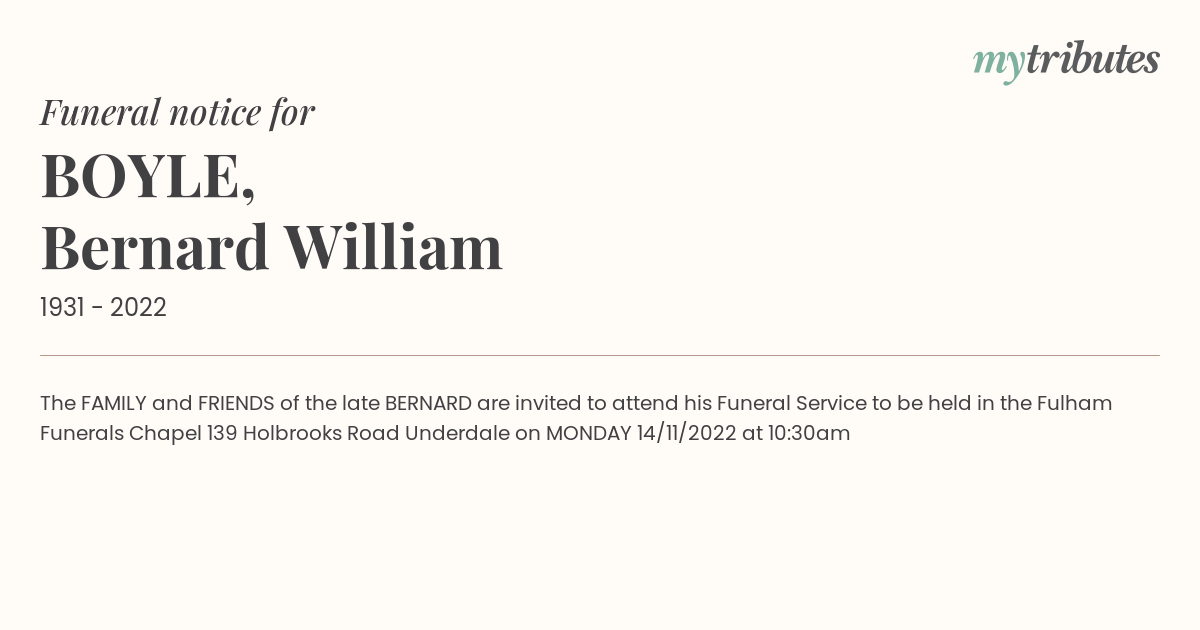This screenshot has width=1200, height=630.
Task: Click the word FRIENDS in the notice
Action: pos(236,403)
